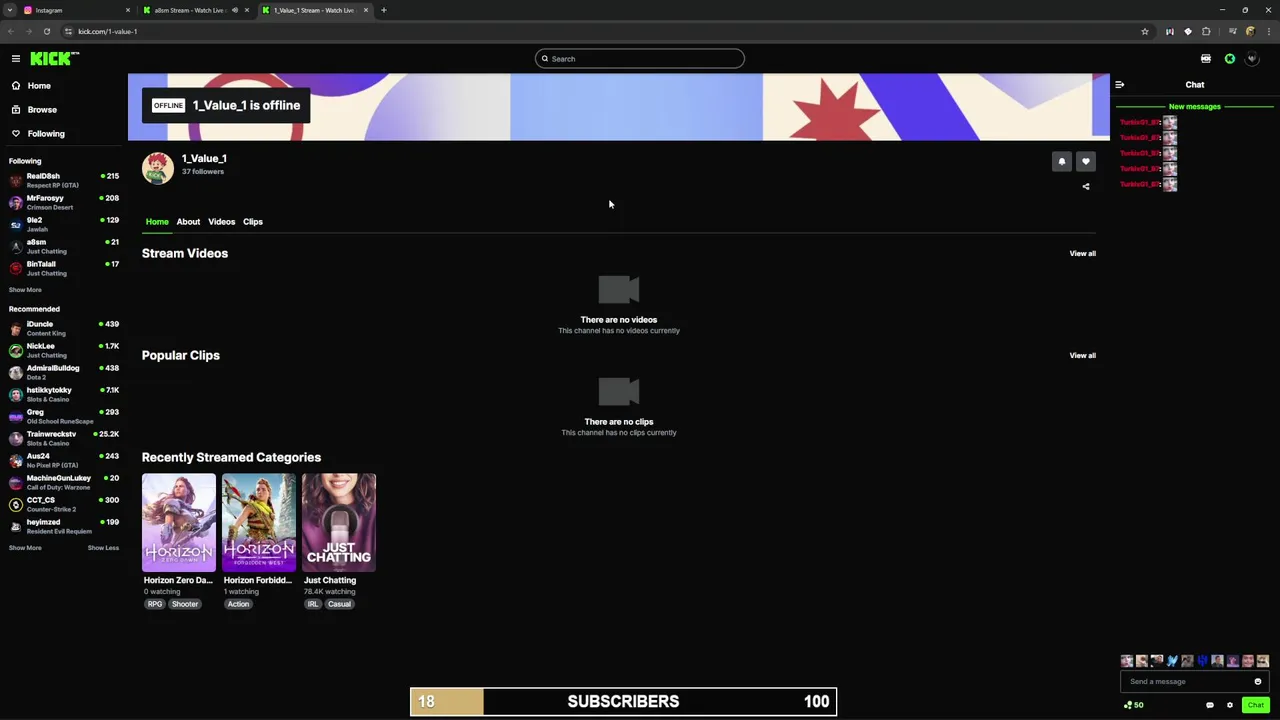Open heyimzed recommended channel
This screenshot has height=720, width=1280.
tap(64, 526)
